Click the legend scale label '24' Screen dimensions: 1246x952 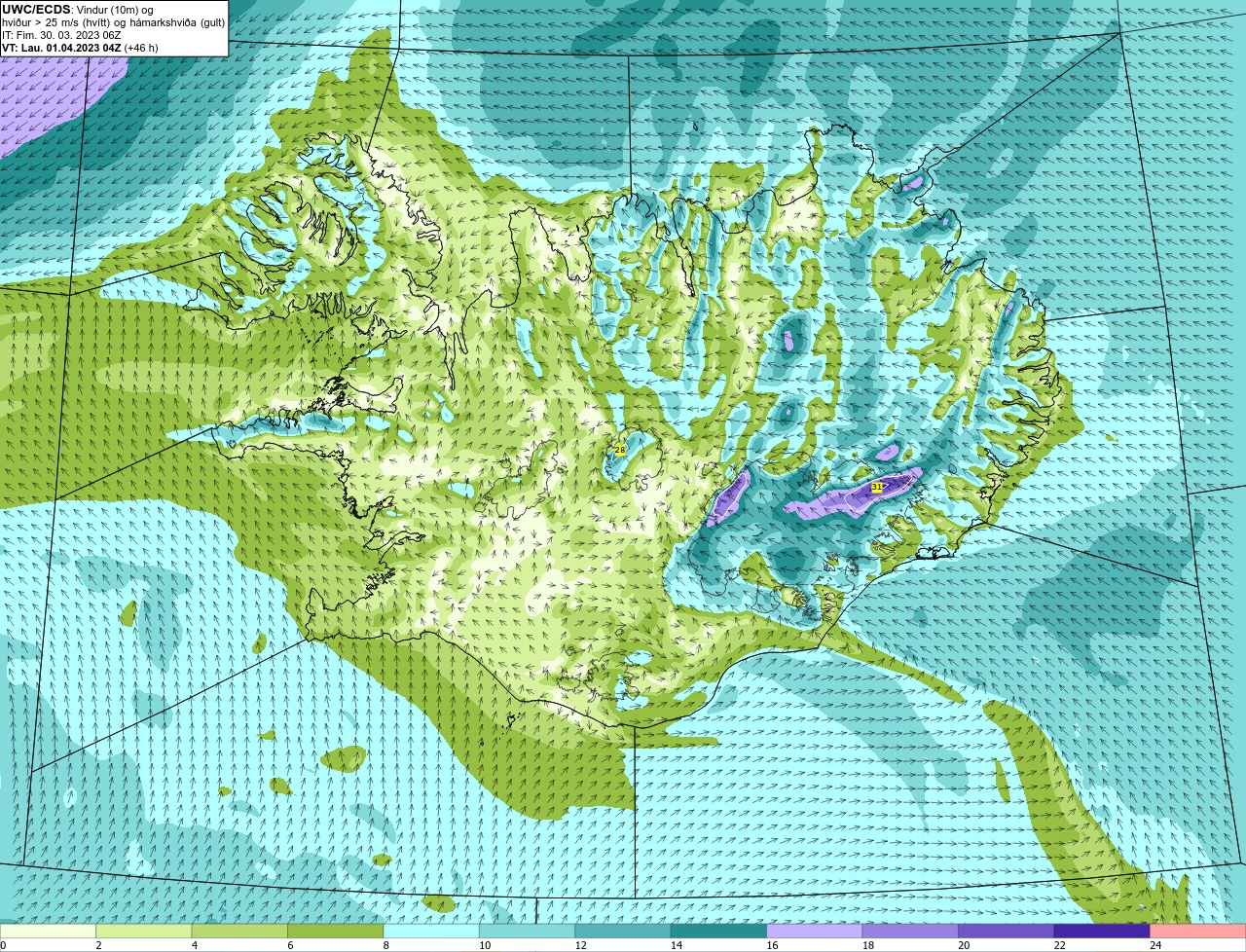tap(1154, 945)
